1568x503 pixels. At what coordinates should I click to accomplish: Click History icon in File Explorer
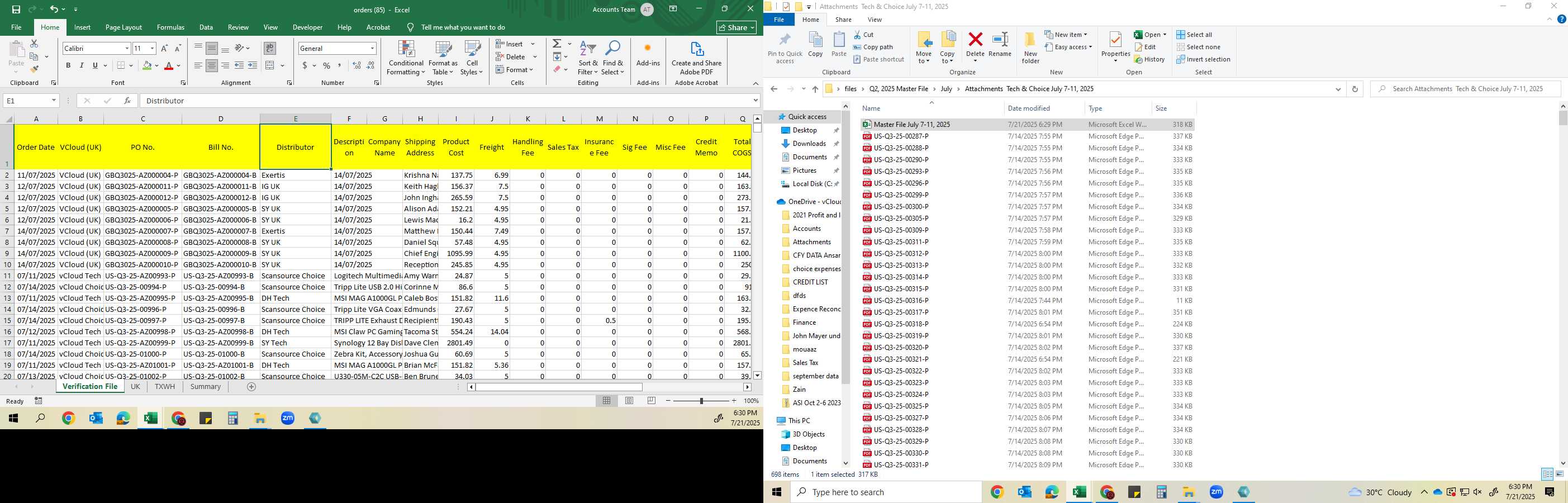(x=1149, y=59)
